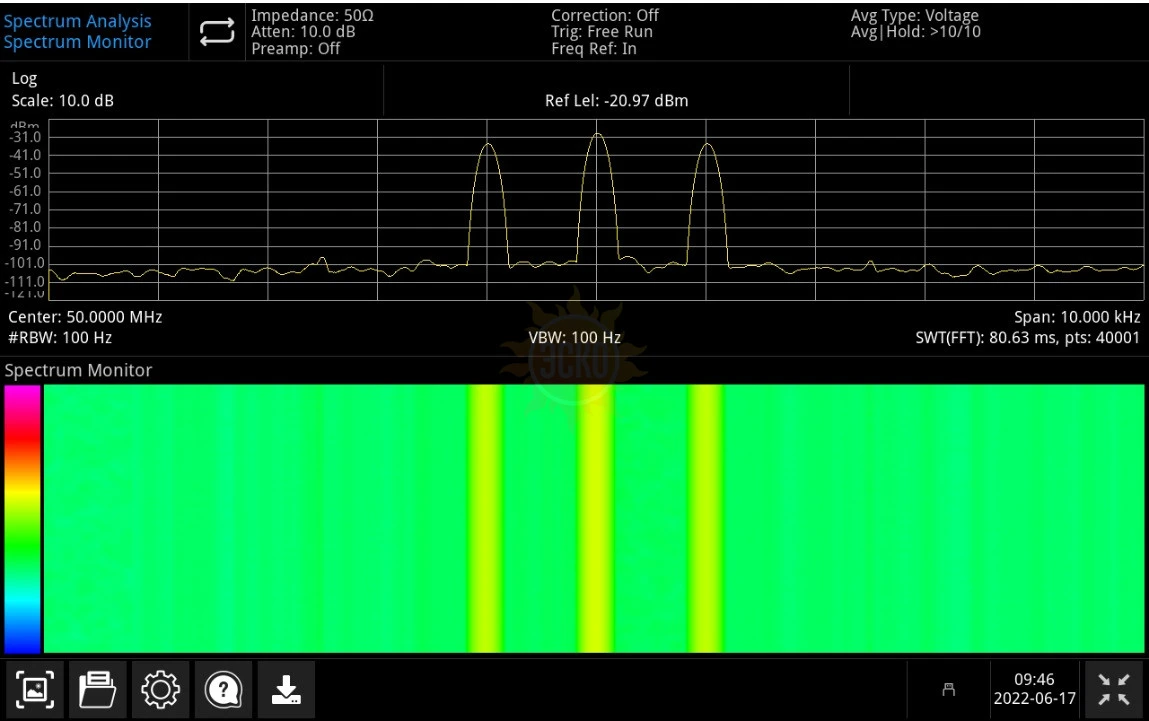The height and width of the screenshot is (721, 1149).
Task: Click the LAN connection status icon
Action: tap(949, 689)
